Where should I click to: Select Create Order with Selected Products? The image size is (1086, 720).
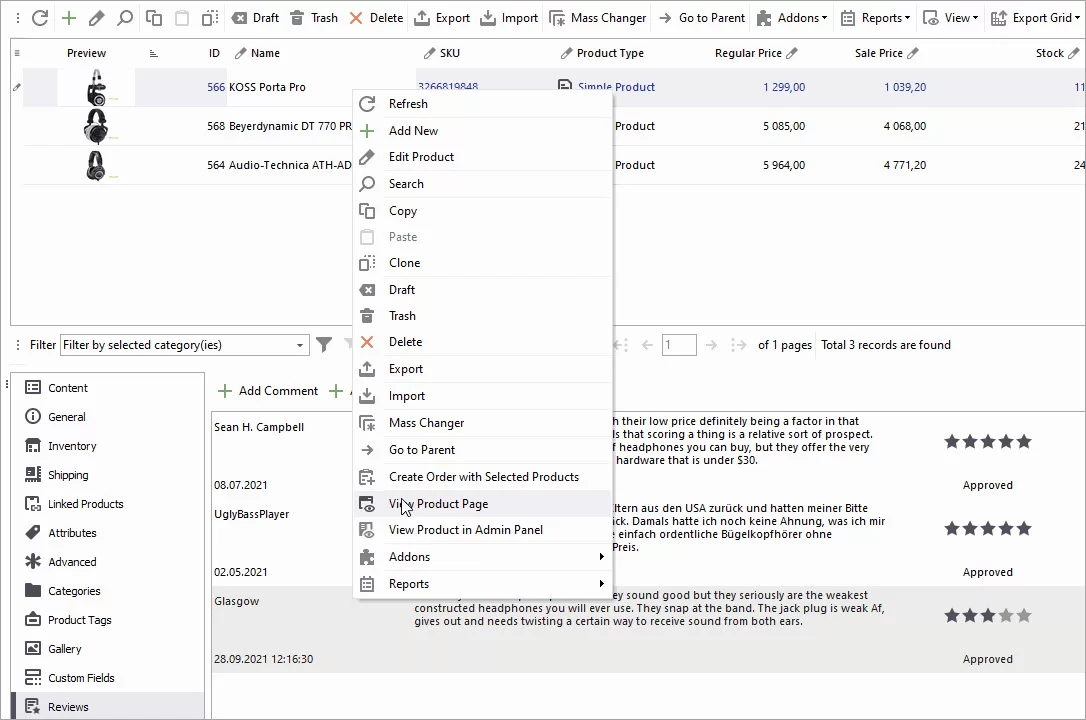click(483, 477)
